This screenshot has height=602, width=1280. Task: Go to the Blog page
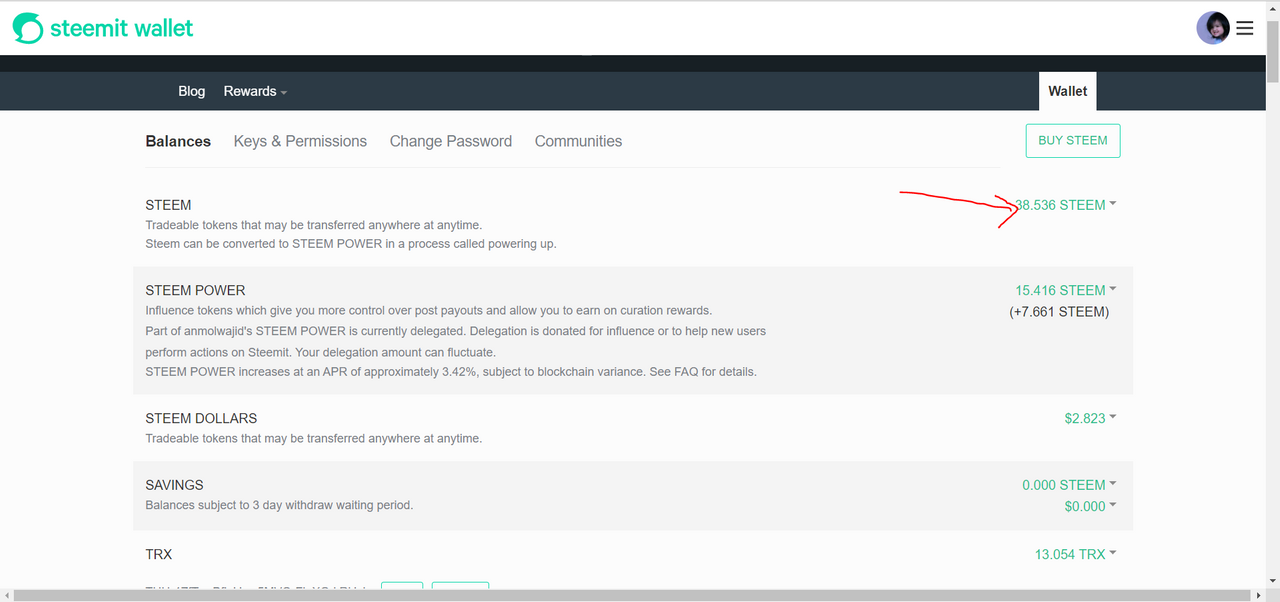point(191,91)
